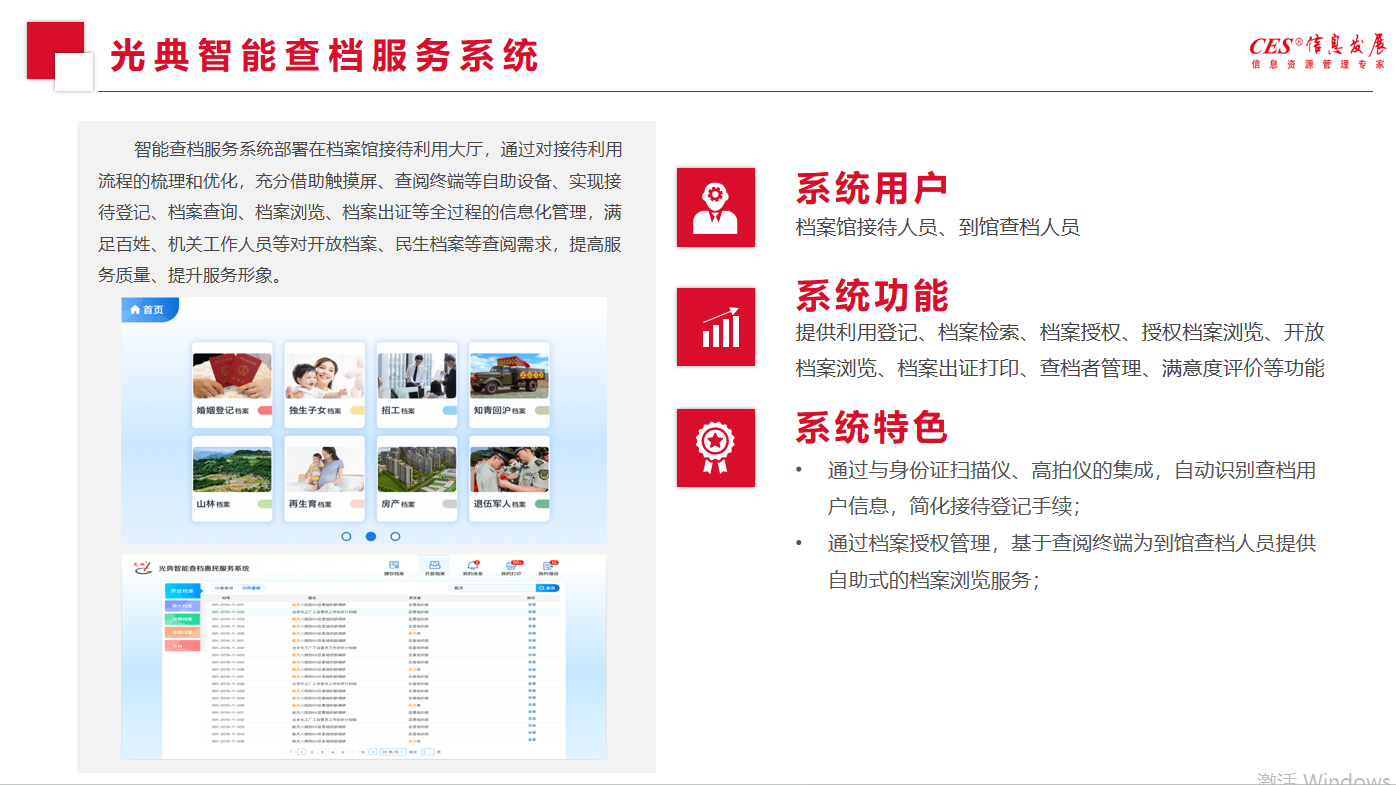Click the red pill on the 婚姻登记 card

point(264,411)
